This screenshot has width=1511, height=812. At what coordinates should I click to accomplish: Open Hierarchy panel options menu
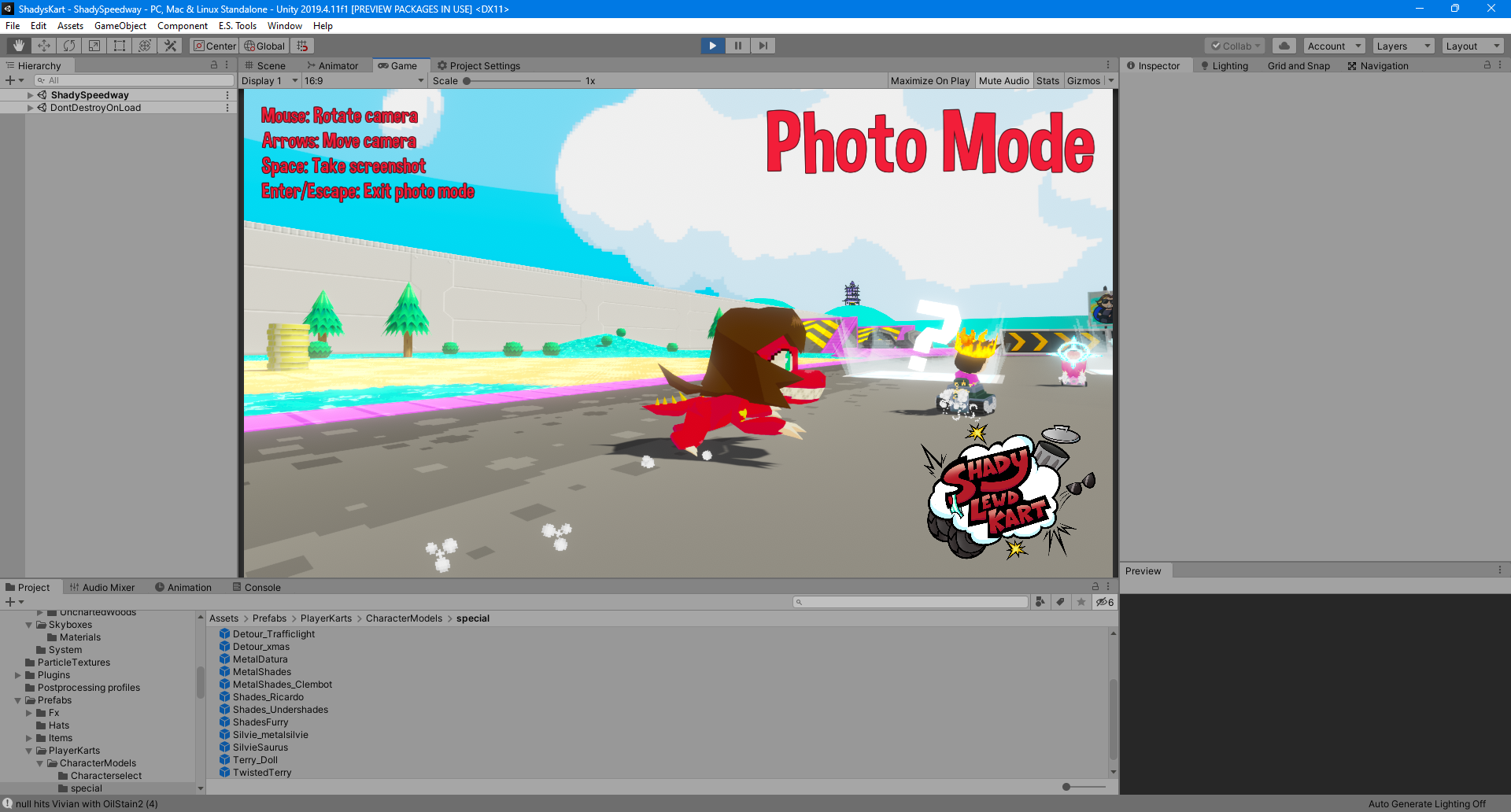tap(227, 65)
